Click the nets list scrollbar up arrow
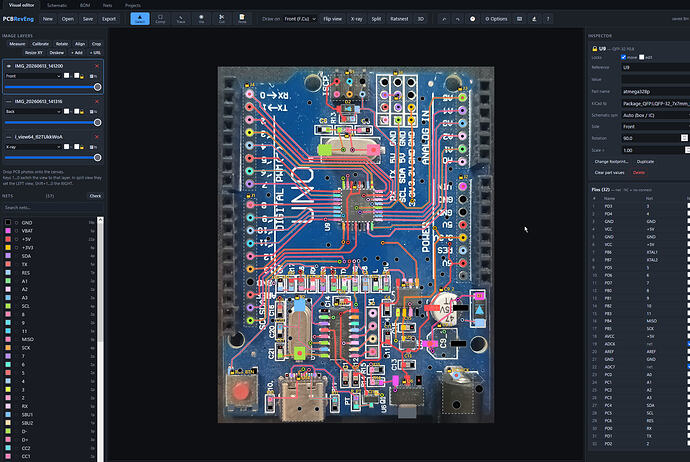690x462 pixels. coord(100,219)
